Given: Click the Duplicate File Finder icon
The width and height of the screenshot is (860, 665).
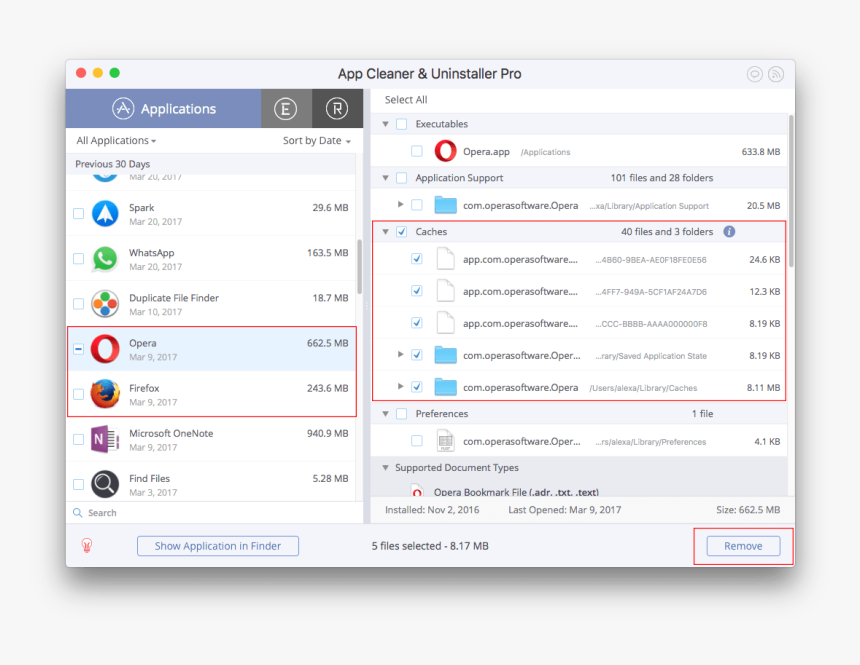Looking at the screenshot, I should point(105,304).
